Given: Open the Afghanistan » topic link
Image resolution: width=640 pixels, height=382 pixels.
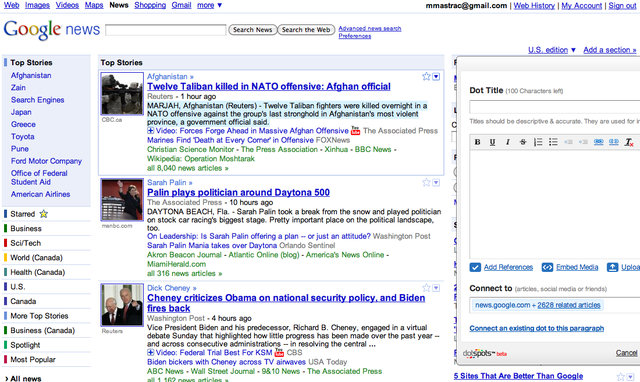Looking at the screenshot, I should pos(170,76).
